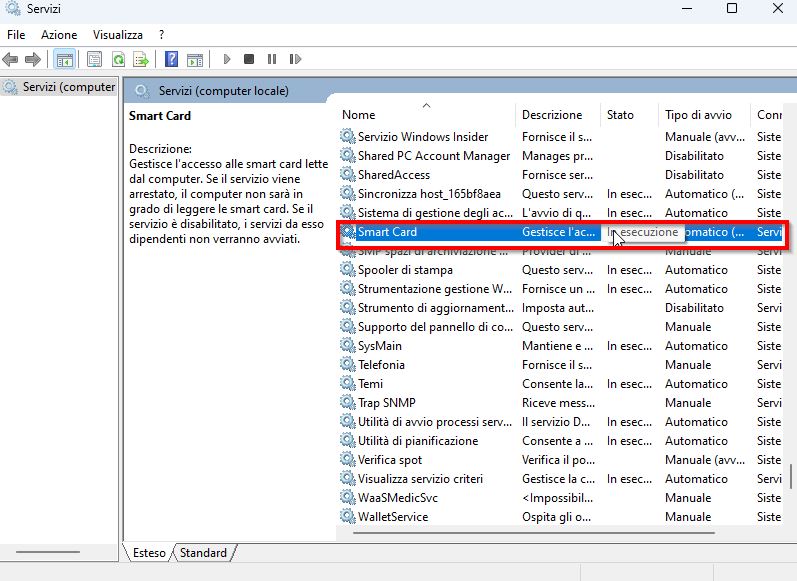Click the Export List toolbar icon
The image size is (797, 581).
click(x=141, y=60)
